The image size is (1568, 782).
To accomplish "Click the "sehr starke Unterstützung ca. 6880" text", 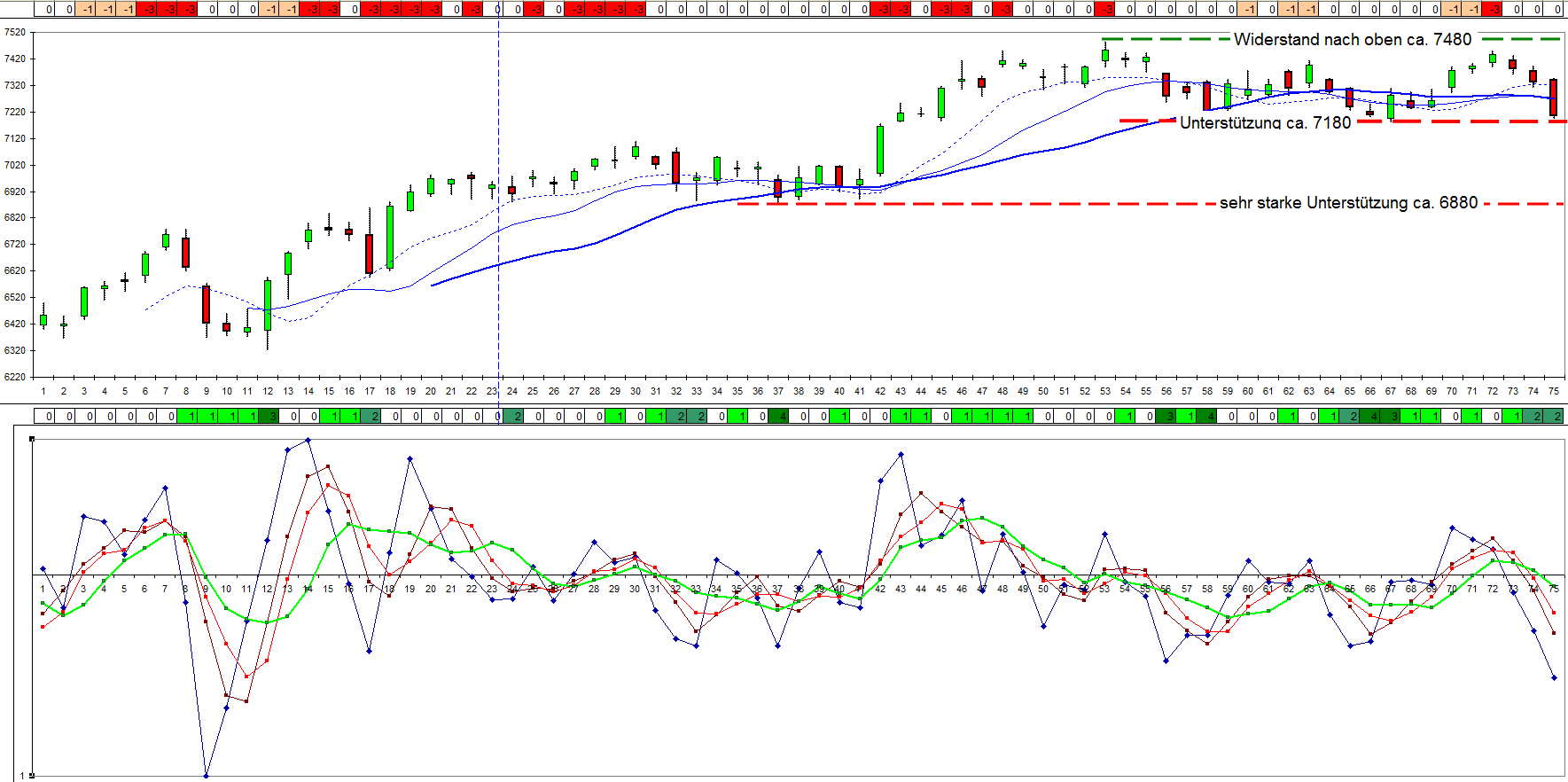I will pyautogui.click(x=1349, y=203).
